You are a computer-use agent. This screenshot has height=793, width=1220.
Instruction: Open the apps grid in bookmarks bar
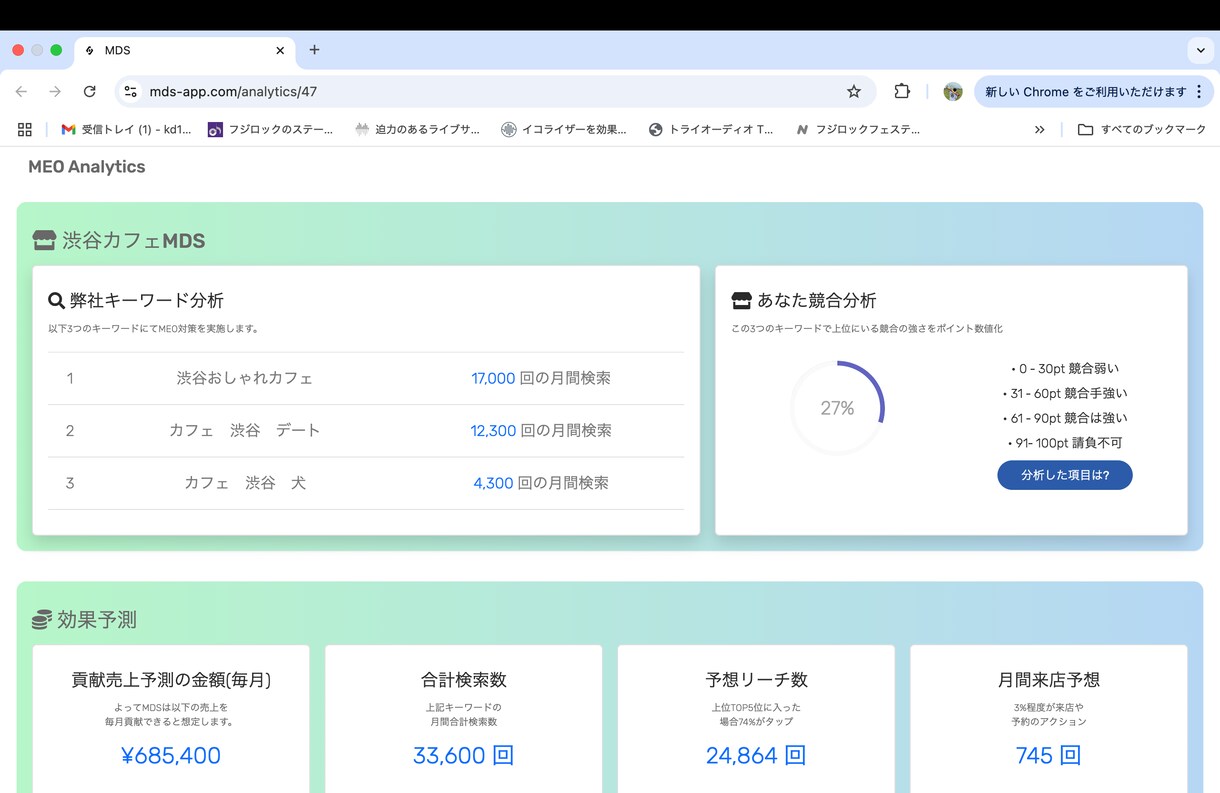[x=25, y=129]
